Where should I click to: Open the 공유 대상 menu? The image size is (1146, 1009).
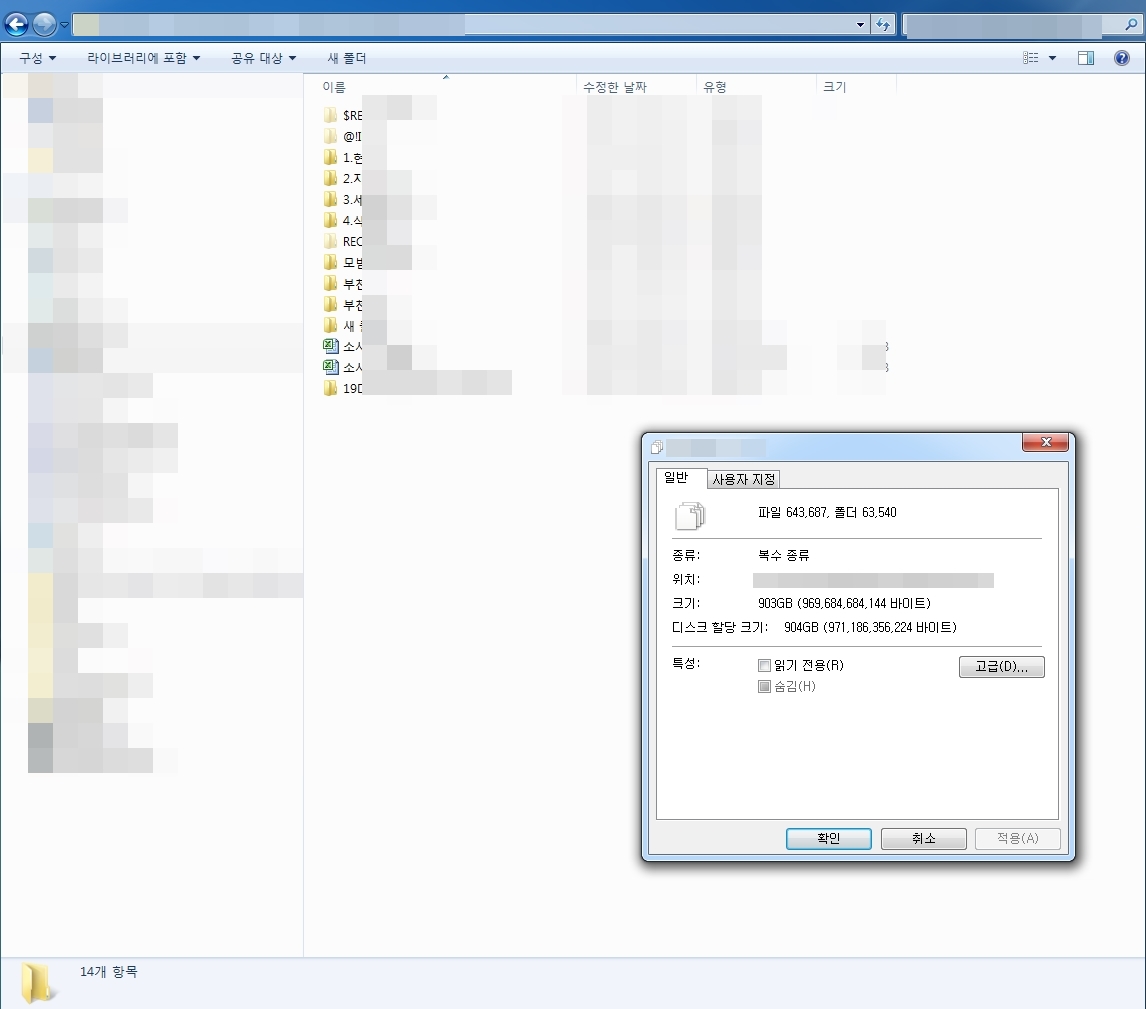[263, 58]
